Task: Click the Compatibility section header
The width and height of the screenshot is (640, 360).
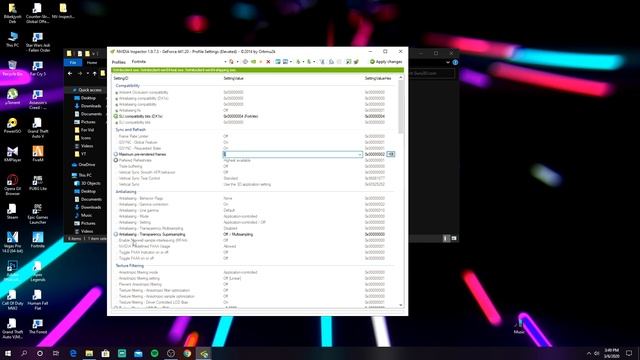Action: click(x=127, y=86)
